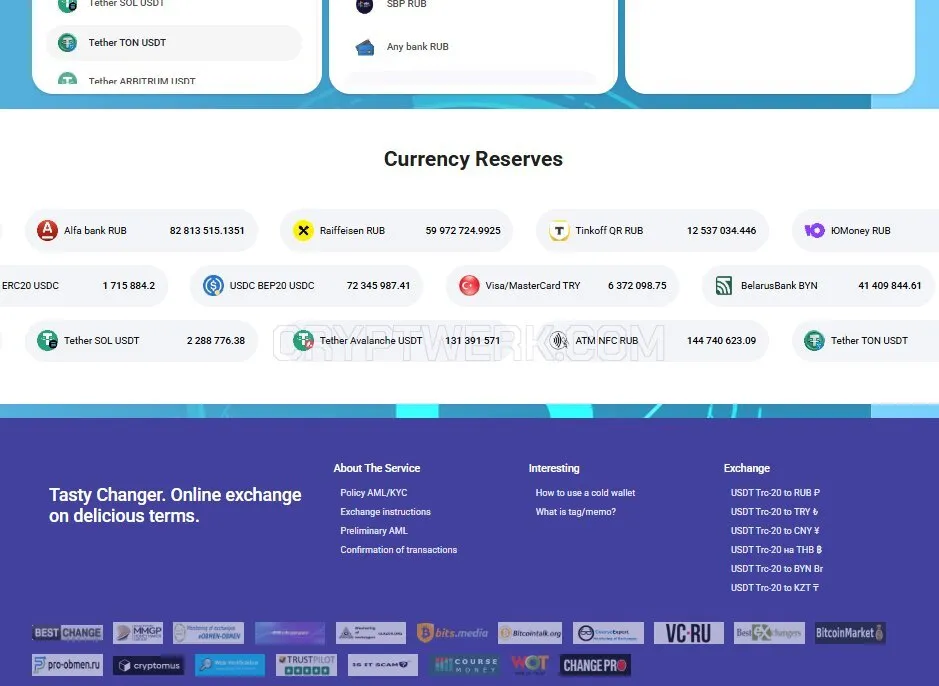The width and height of the screenshot is (939, 686).
Task: Click ERC20 USDC reserve value 1 715 884.2
Action: (129, 286)
